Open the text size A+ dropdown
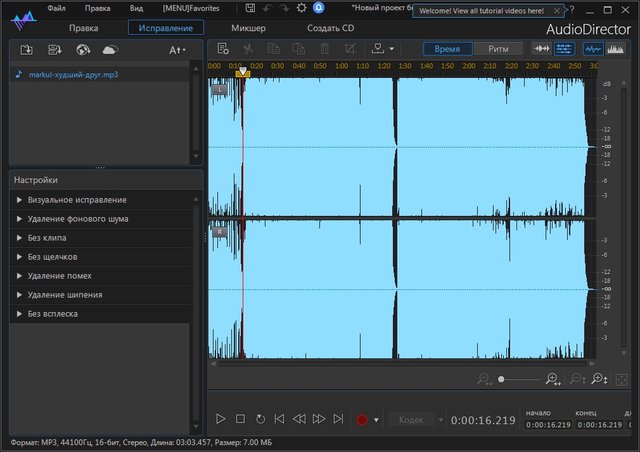640x452 pixels. click(177, 49)
